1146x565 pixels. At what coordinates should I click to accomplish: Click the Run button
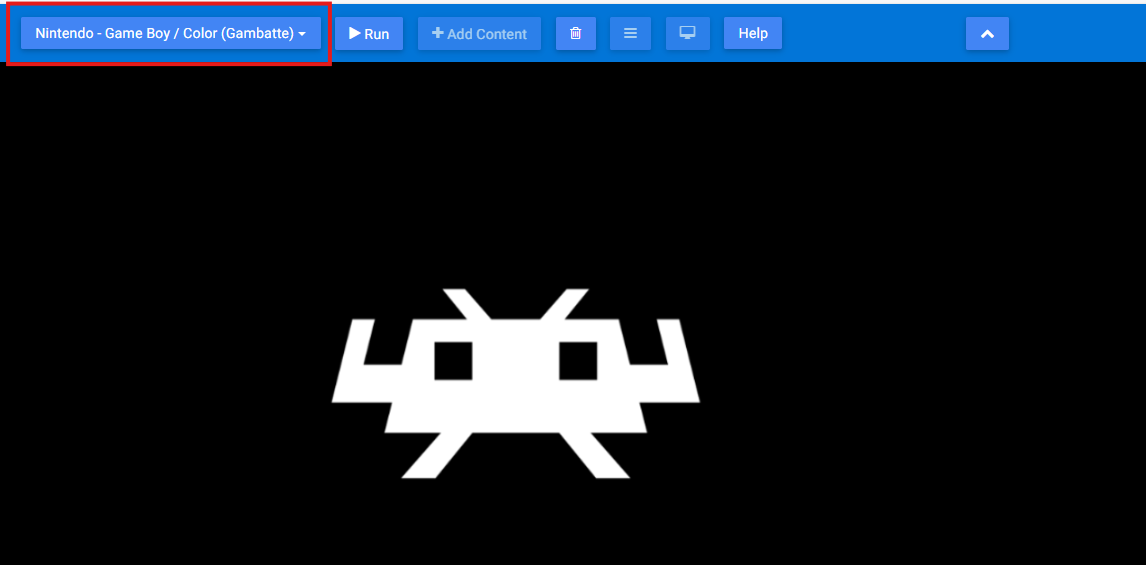click(x=369, y=34)
